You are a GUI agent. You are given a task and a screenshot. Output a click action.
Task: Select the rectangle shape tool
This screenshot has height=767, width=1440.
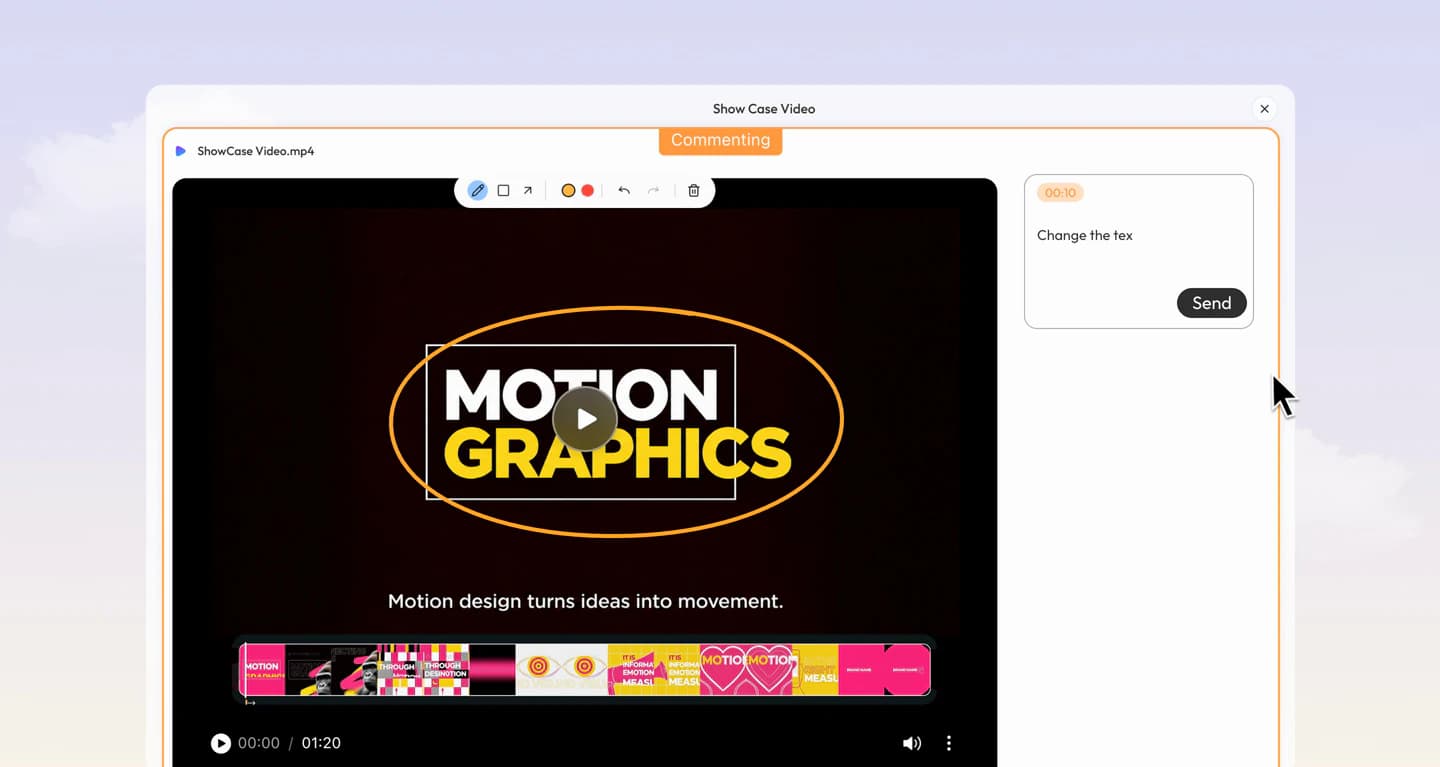(503, 190)
